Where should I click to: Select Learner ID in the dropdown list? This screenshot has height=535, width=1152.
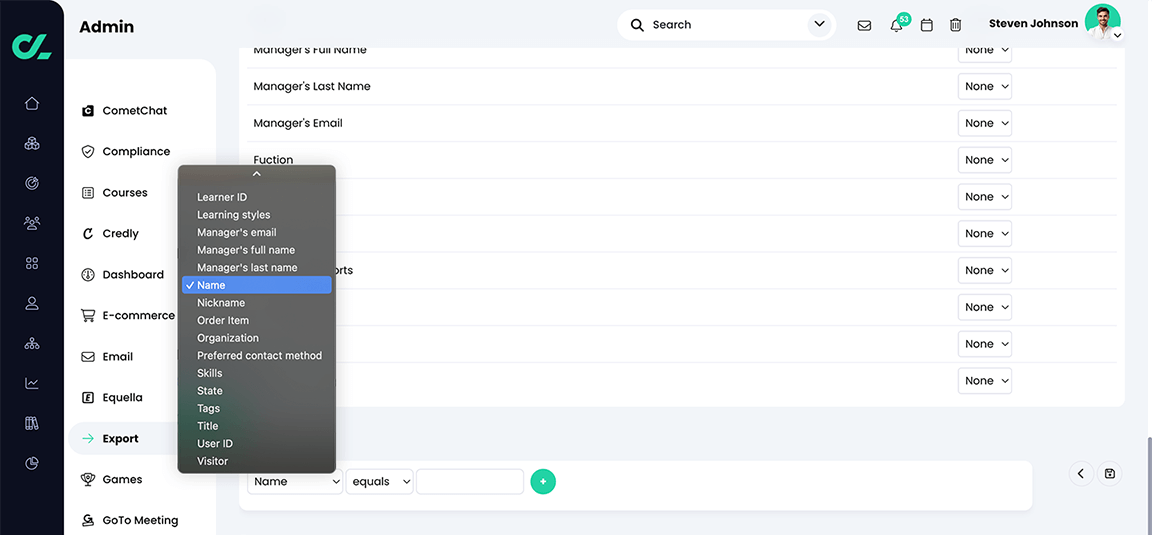[x=256, y=197]
